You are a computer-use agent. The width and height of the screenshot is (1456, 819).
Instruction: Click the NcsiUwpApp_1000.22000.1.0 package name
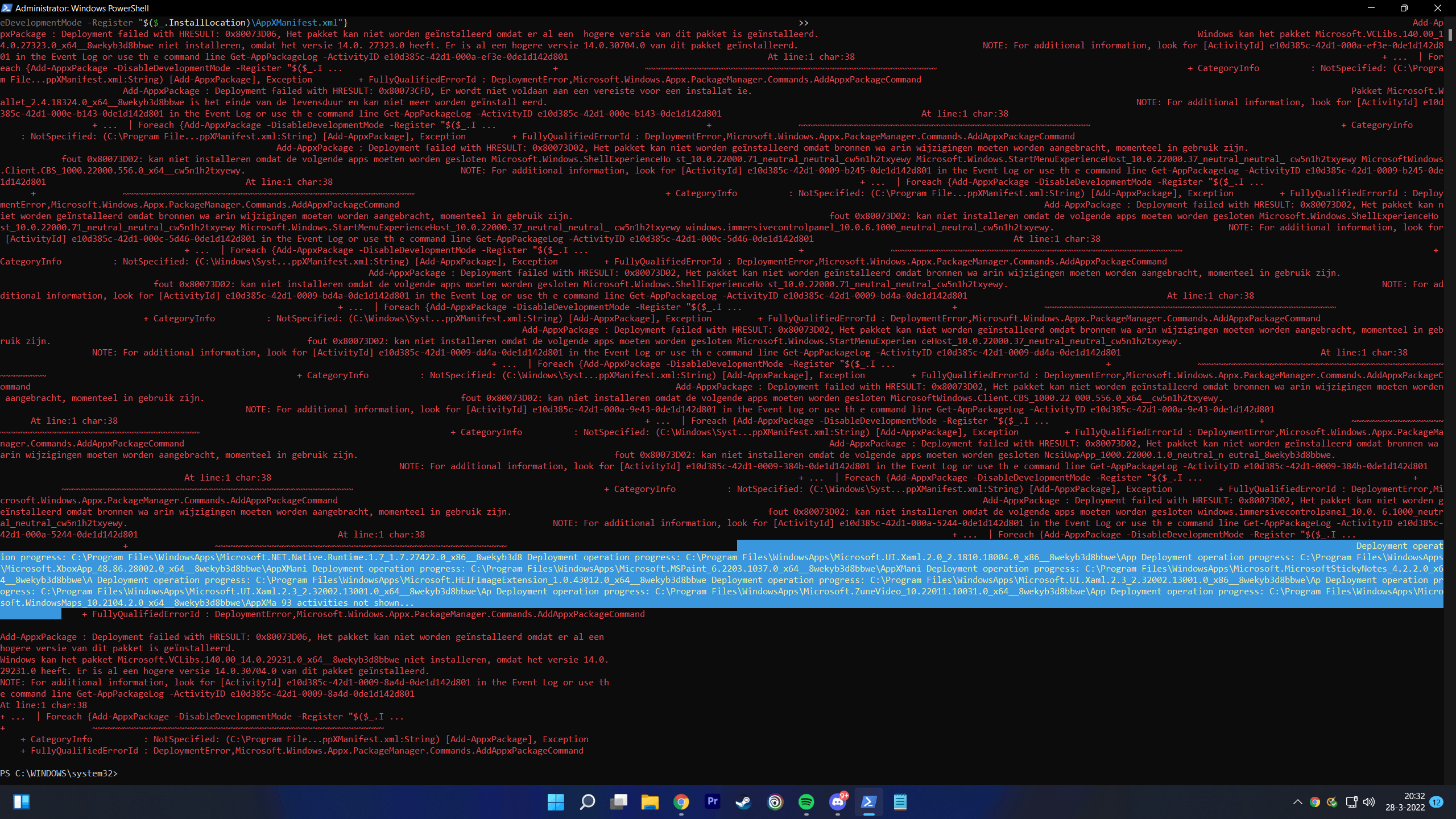tap(1107, 455)
